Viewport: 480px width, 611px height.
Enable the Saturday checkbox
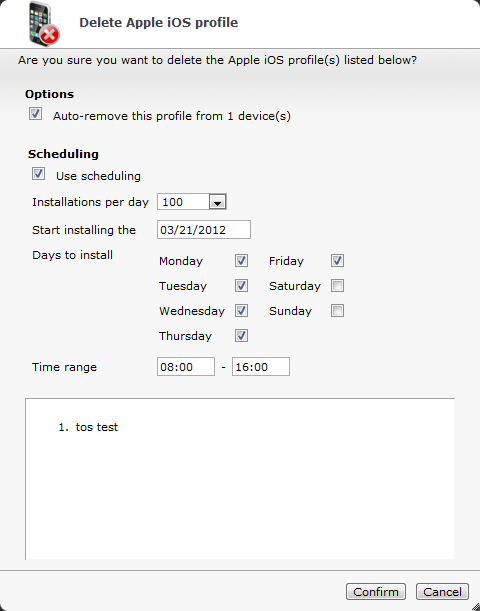[x=337, y=286]
